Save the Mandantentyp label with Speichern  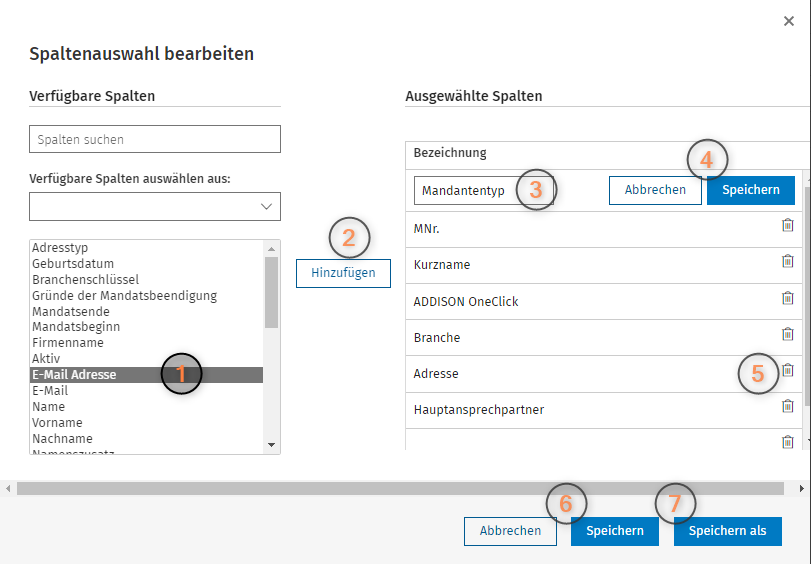[x=750, y=190]
